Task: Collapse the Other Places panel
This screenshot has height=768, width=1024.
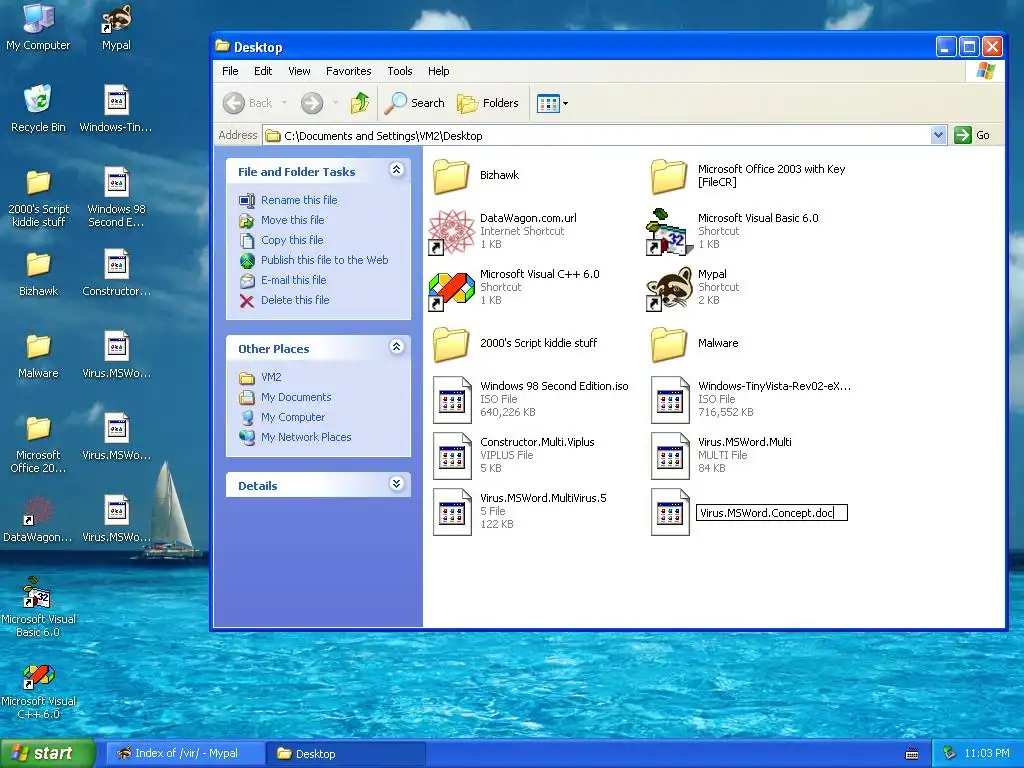Action: pyautogui.click(x=396, y=347)
